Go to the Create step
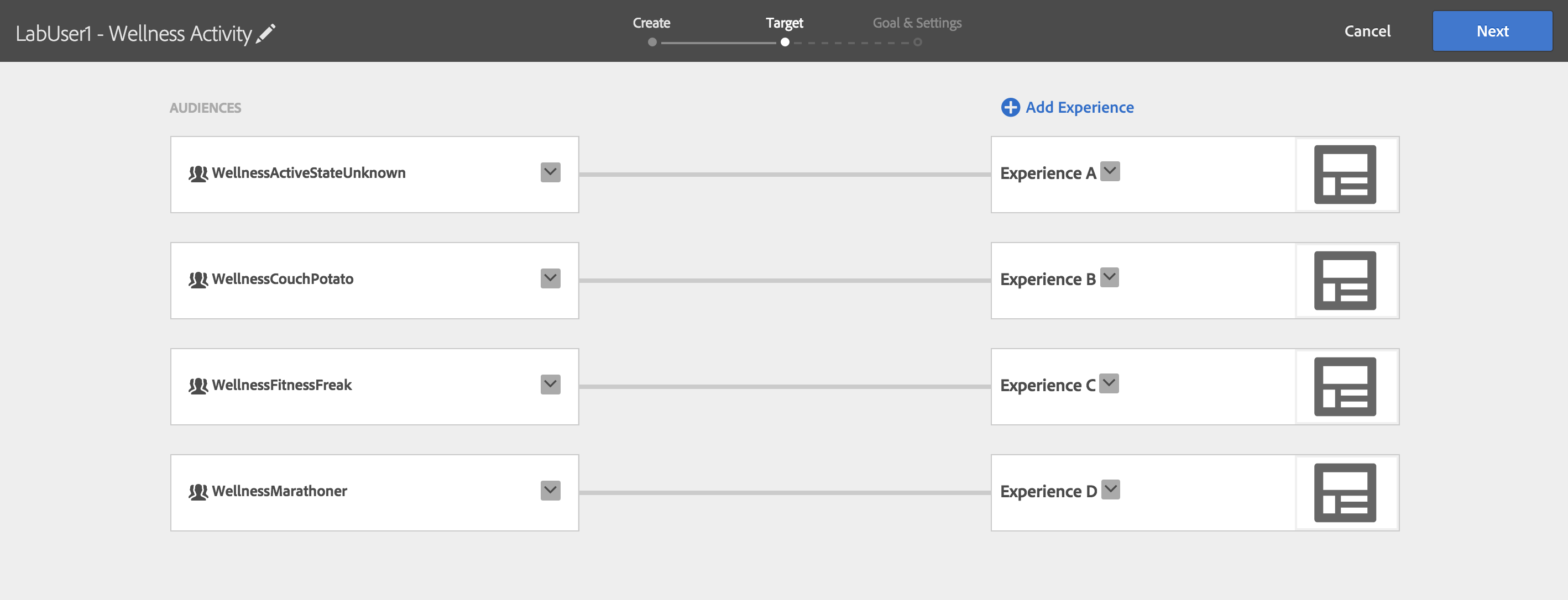Viewport: 1568px width, 600px height. tap(651, 23)
